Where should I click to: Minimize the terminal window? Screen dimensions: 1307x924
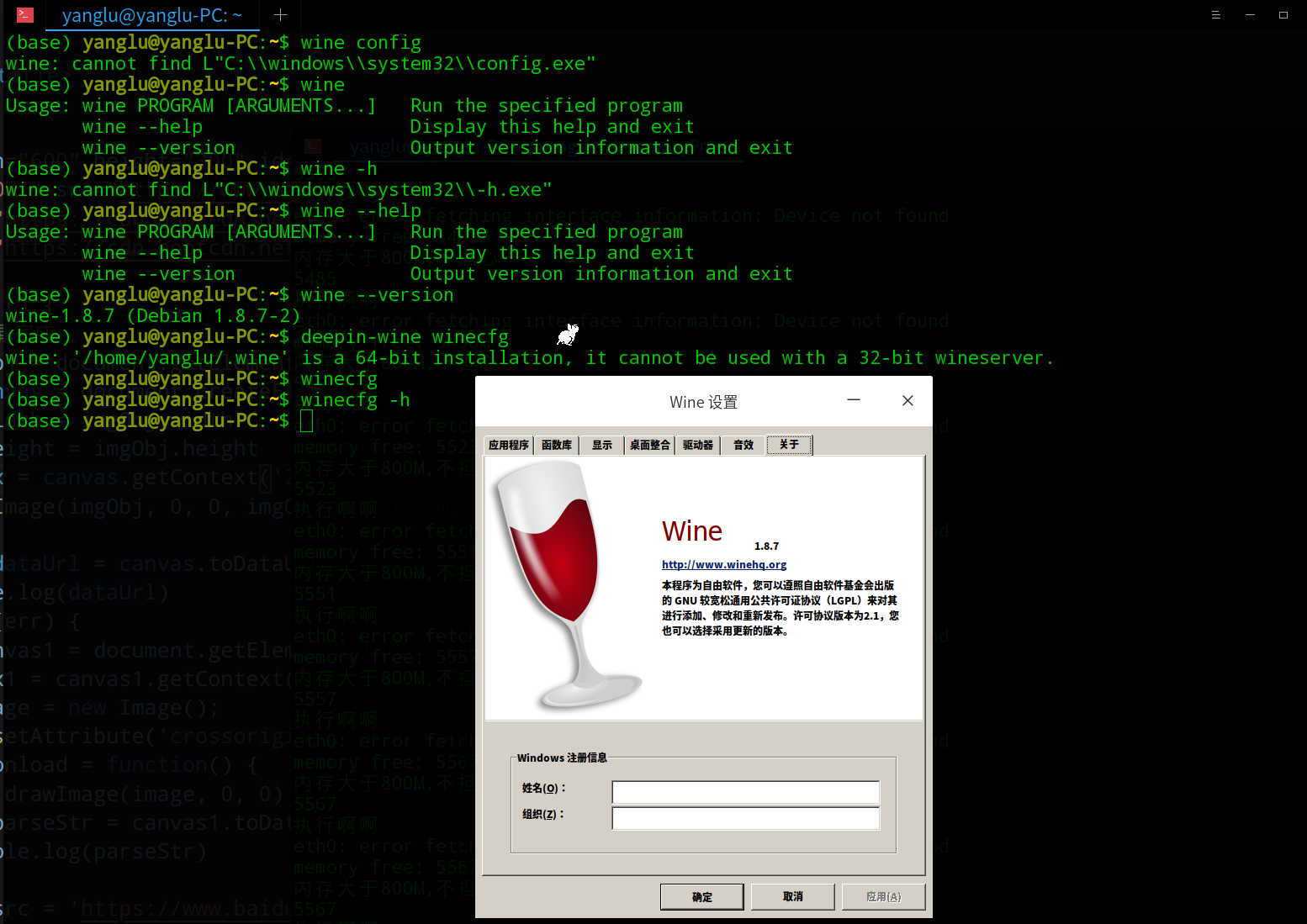(x=1250, y=15)
